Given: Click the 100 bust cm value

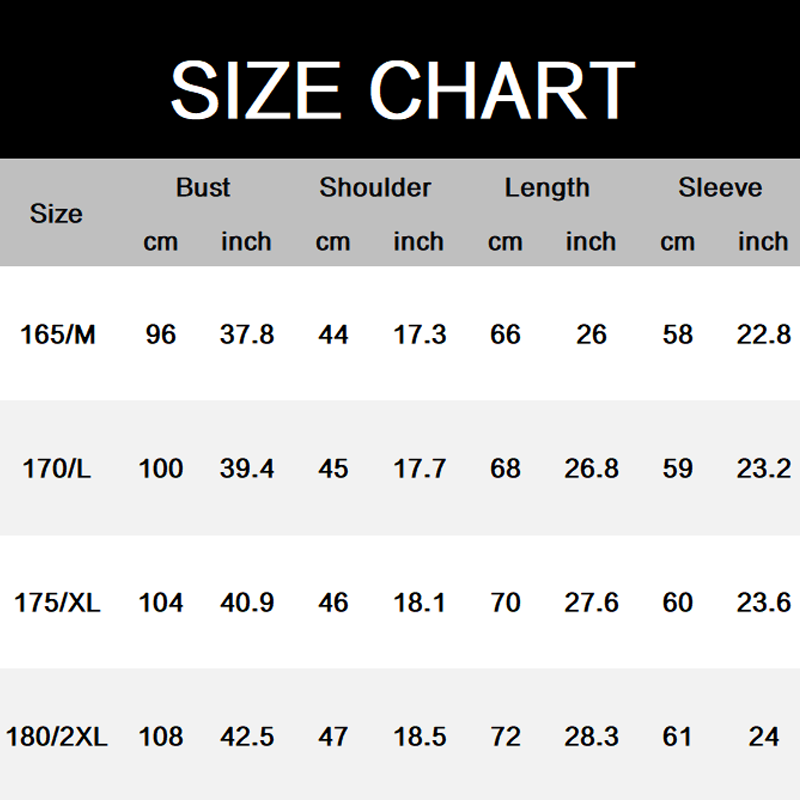Looking at the screenshot, I should point(161,468).
